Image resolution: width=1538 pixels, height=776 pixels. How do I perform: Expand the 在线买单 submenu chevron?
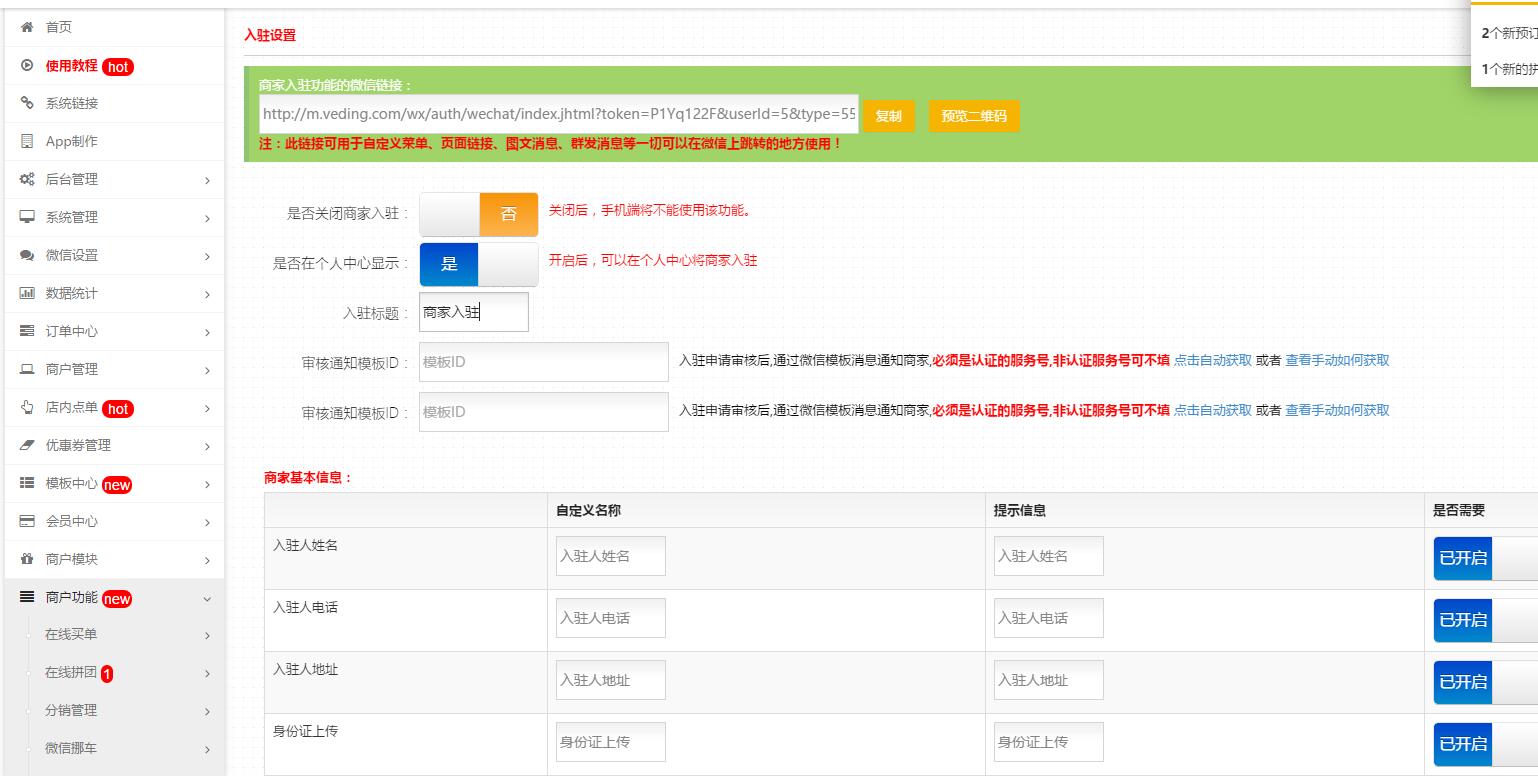(207, 636)
